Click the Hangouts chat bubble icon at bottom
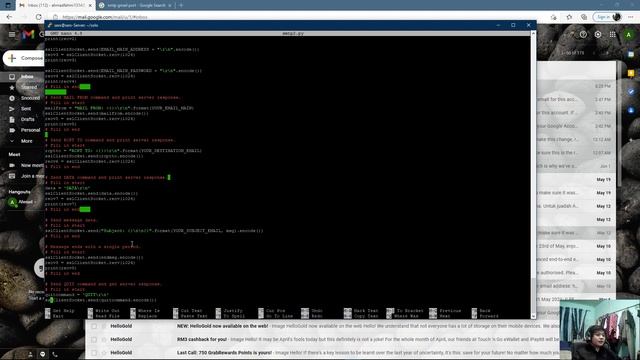The width and height of the screenshot is (640, 360). (x=42, y=354)
